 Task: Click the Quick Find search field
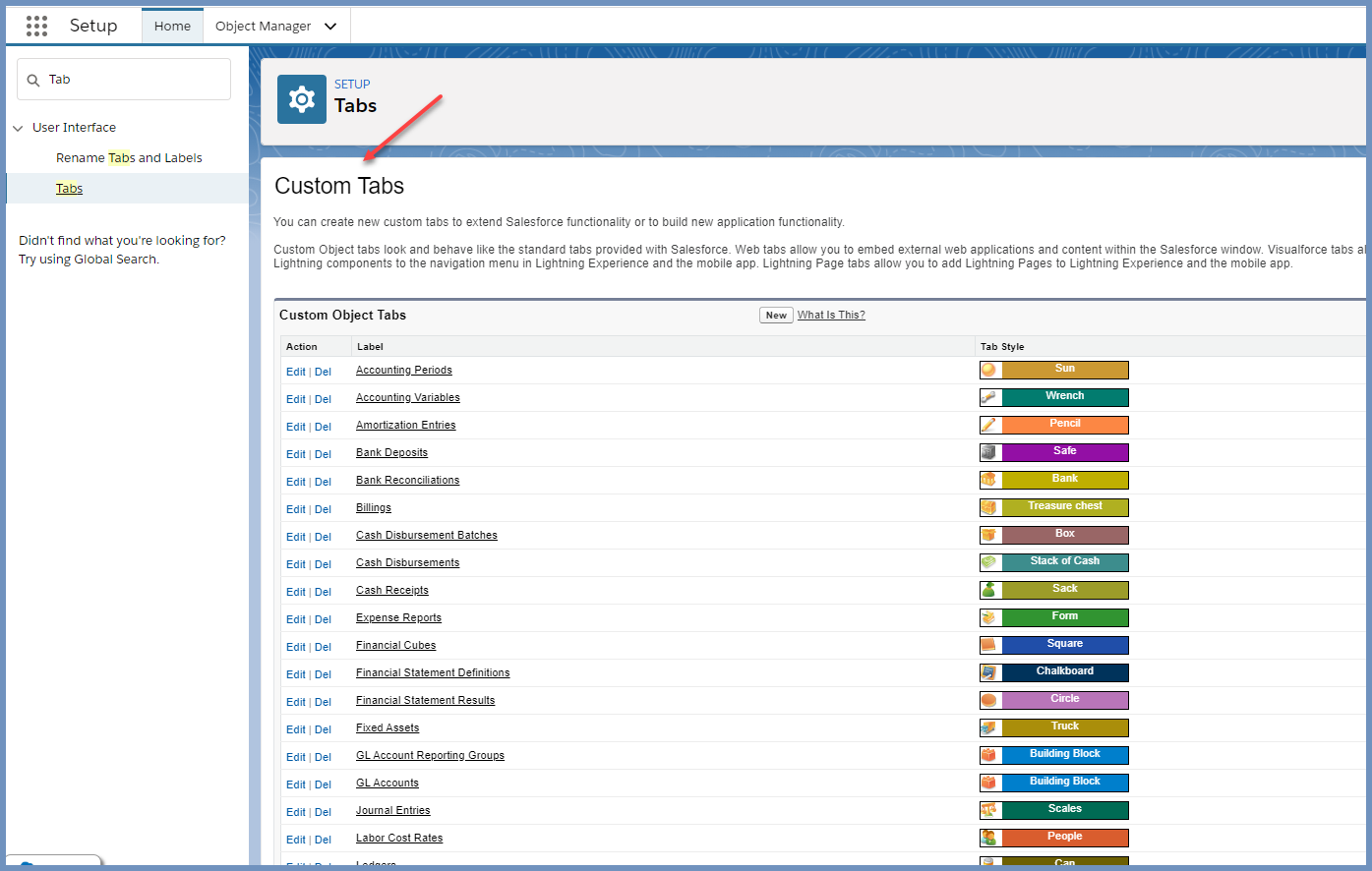pyautogui.click(x=124, y=80)
